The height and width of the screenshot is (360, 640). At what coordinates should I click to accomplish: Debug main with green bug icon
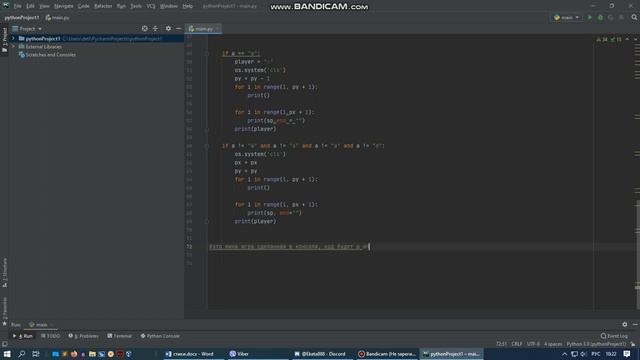600,18
